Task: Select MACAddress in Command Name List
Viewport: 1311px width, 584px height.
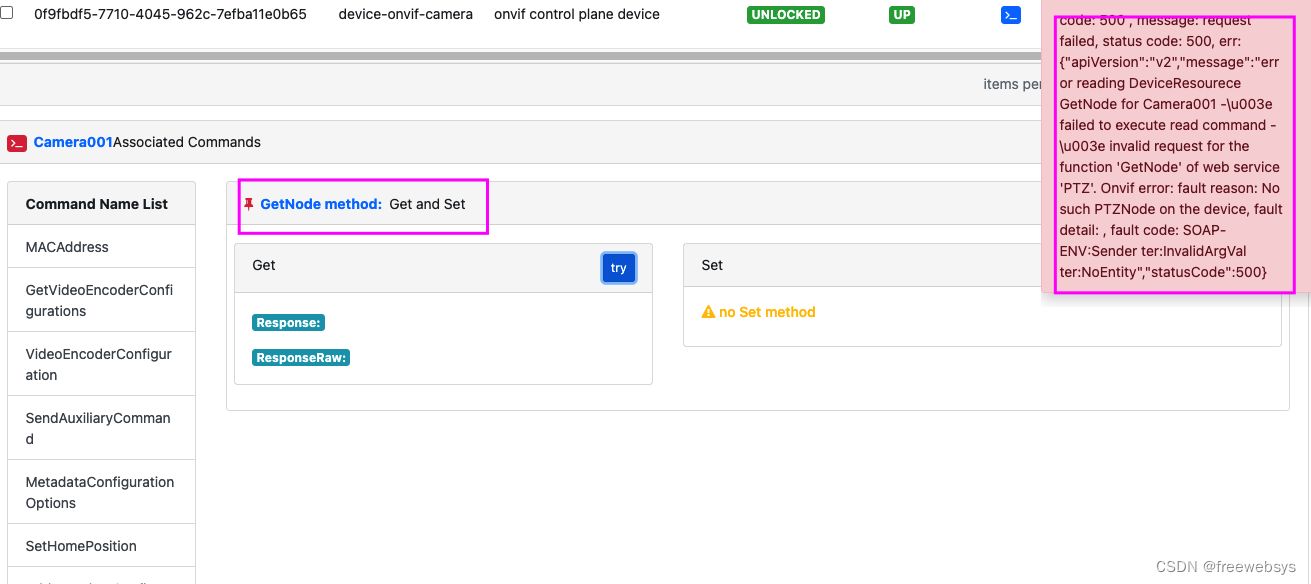Action: [101, 247]
